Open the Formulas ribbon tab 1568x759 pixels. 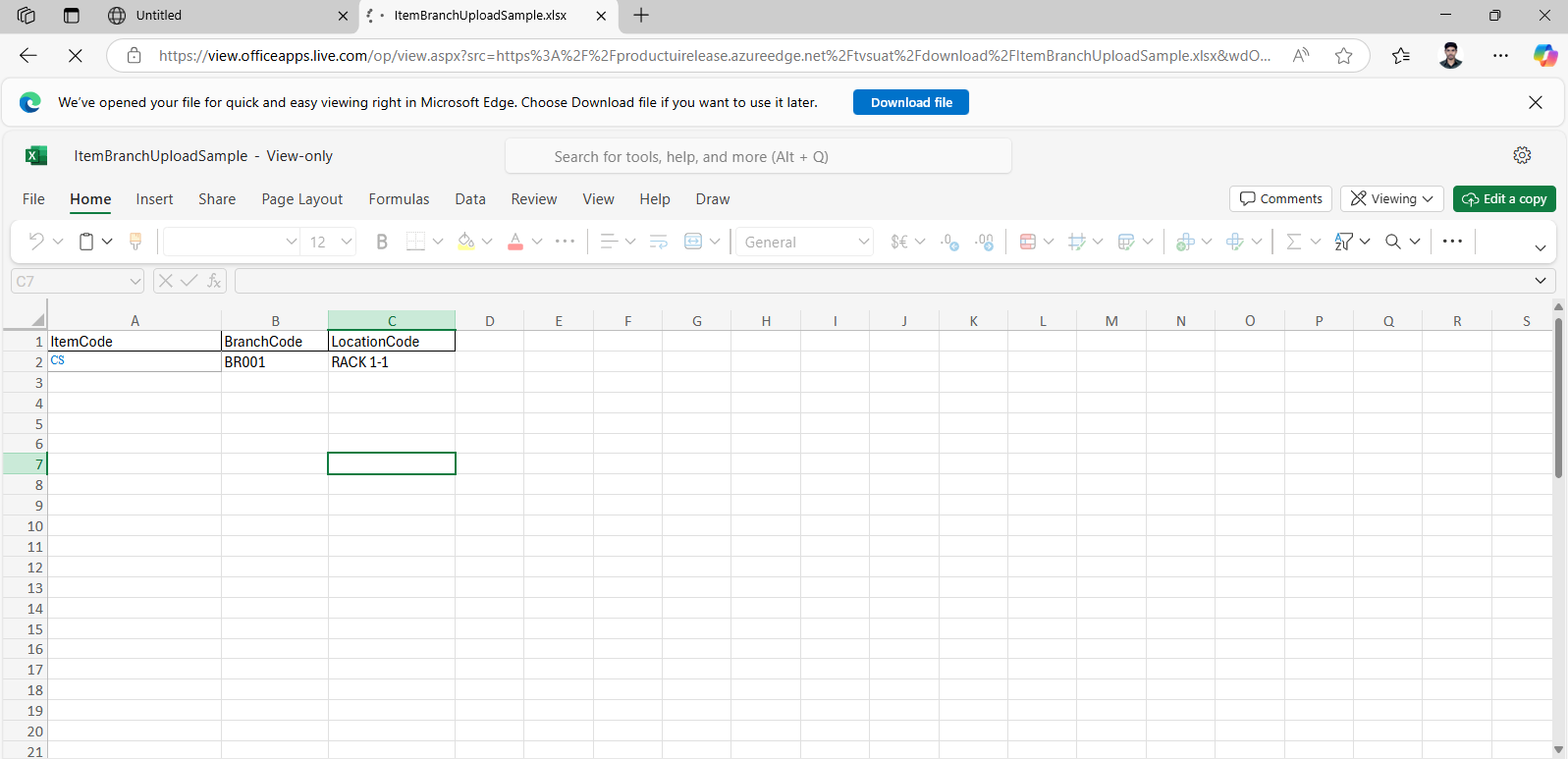coord(399,199)
